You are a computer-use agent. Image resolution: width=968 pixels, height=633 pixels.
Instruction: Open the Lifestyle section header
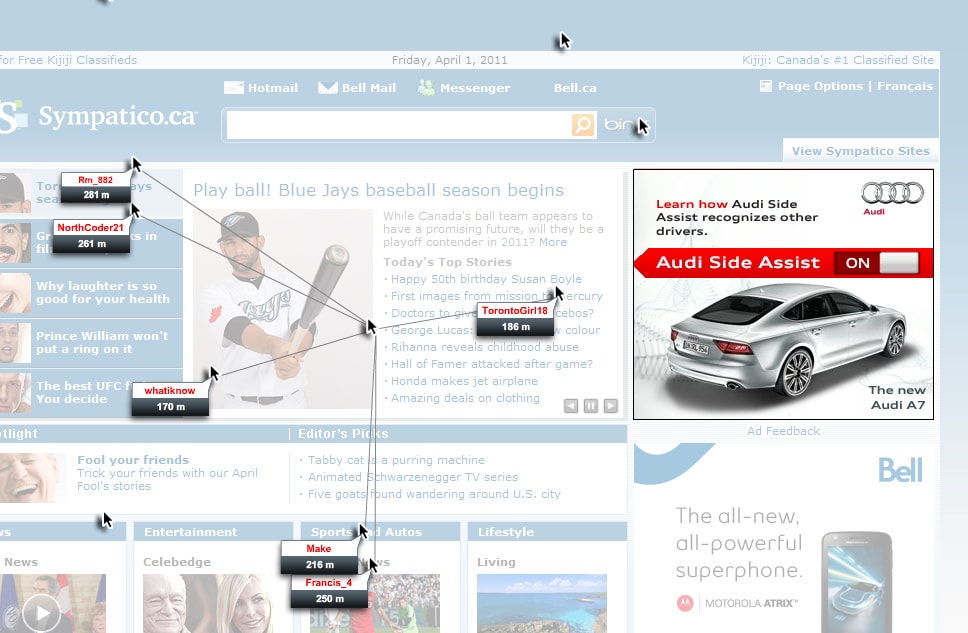point(506,532)
